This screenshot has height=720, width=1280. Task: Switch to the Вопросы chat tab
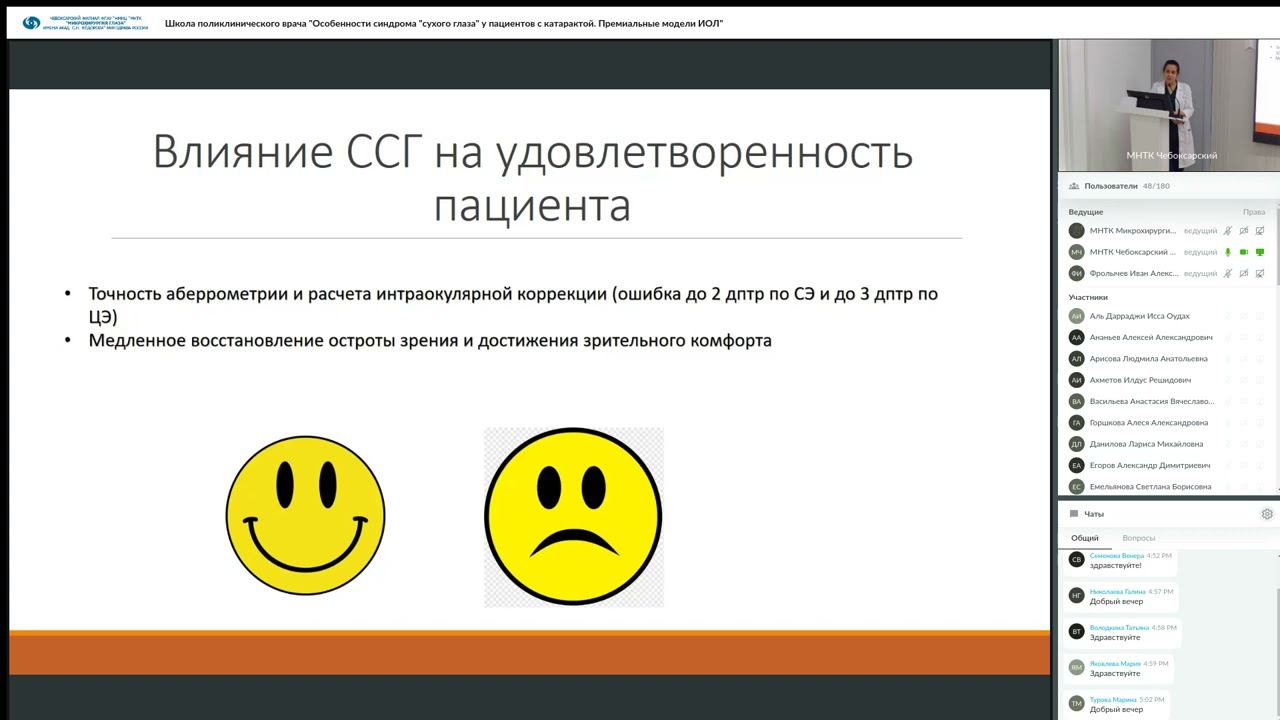tap(1139, 538)
